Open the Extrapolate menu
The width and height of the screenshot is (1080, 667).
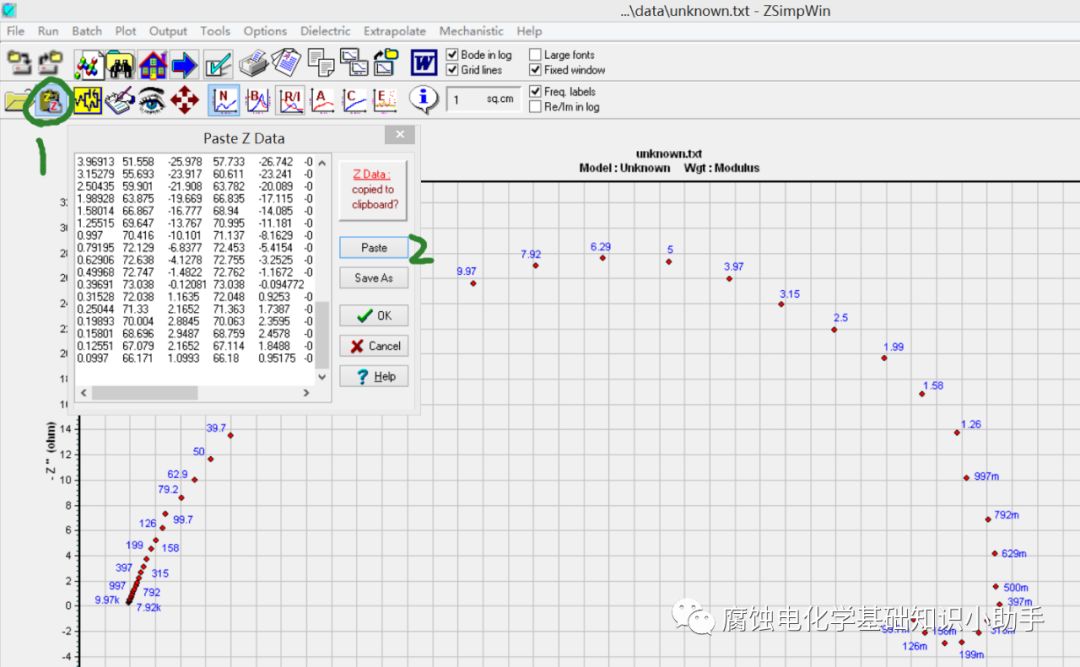394,31
